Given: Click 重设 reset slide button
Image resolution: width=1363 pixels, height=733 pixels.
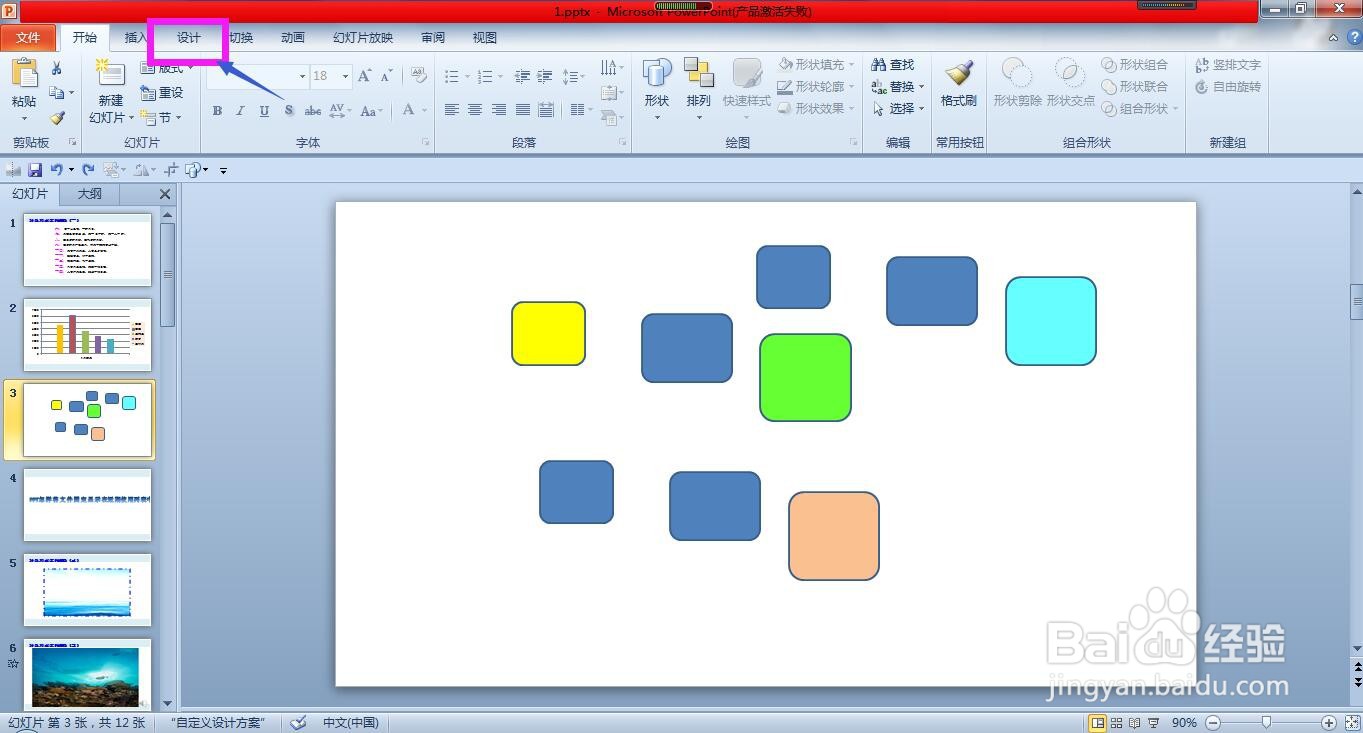Looking at the screenshot, I should (x=162, y=93).
